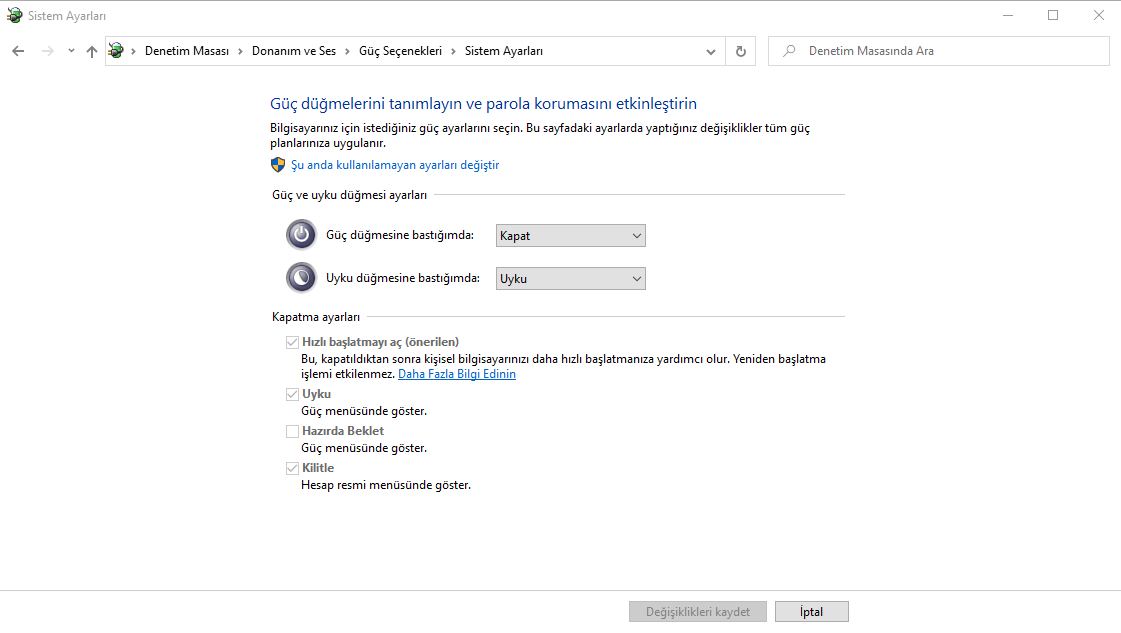Viewport: 1121px width, 633px height.
Task: Open Uyku düğmesine bastığımda Uyku dropdown
Action: coord(571,278)
